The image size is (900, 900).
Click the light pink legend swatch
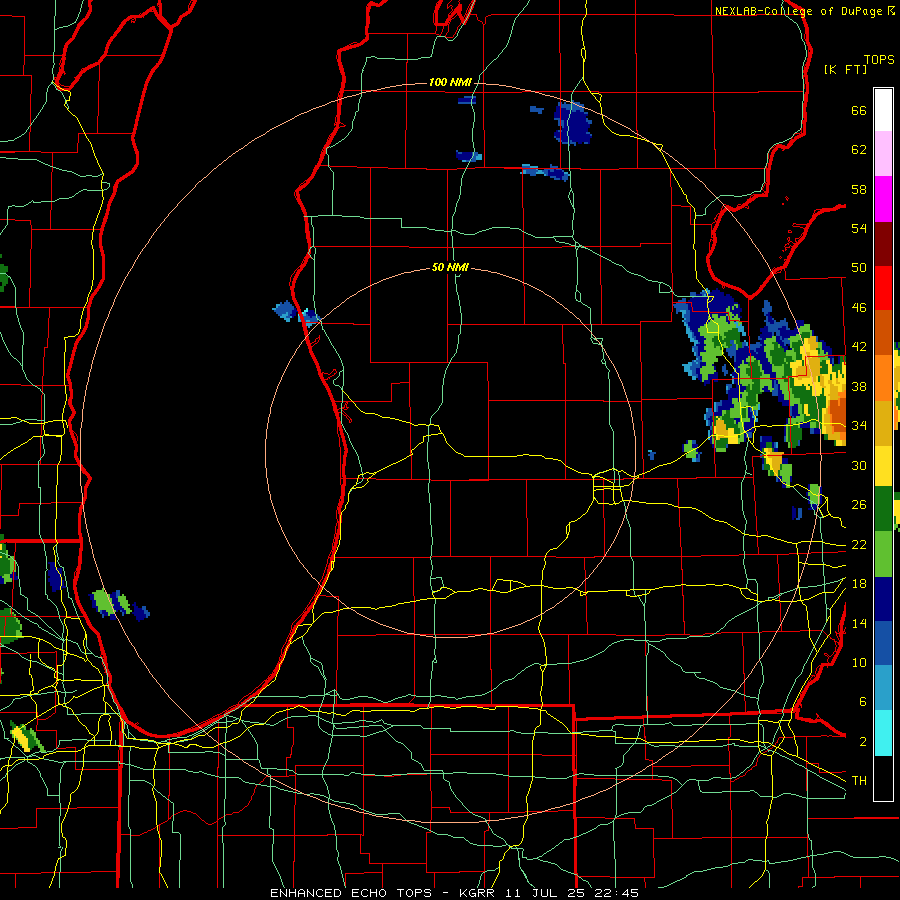(883, 154)
